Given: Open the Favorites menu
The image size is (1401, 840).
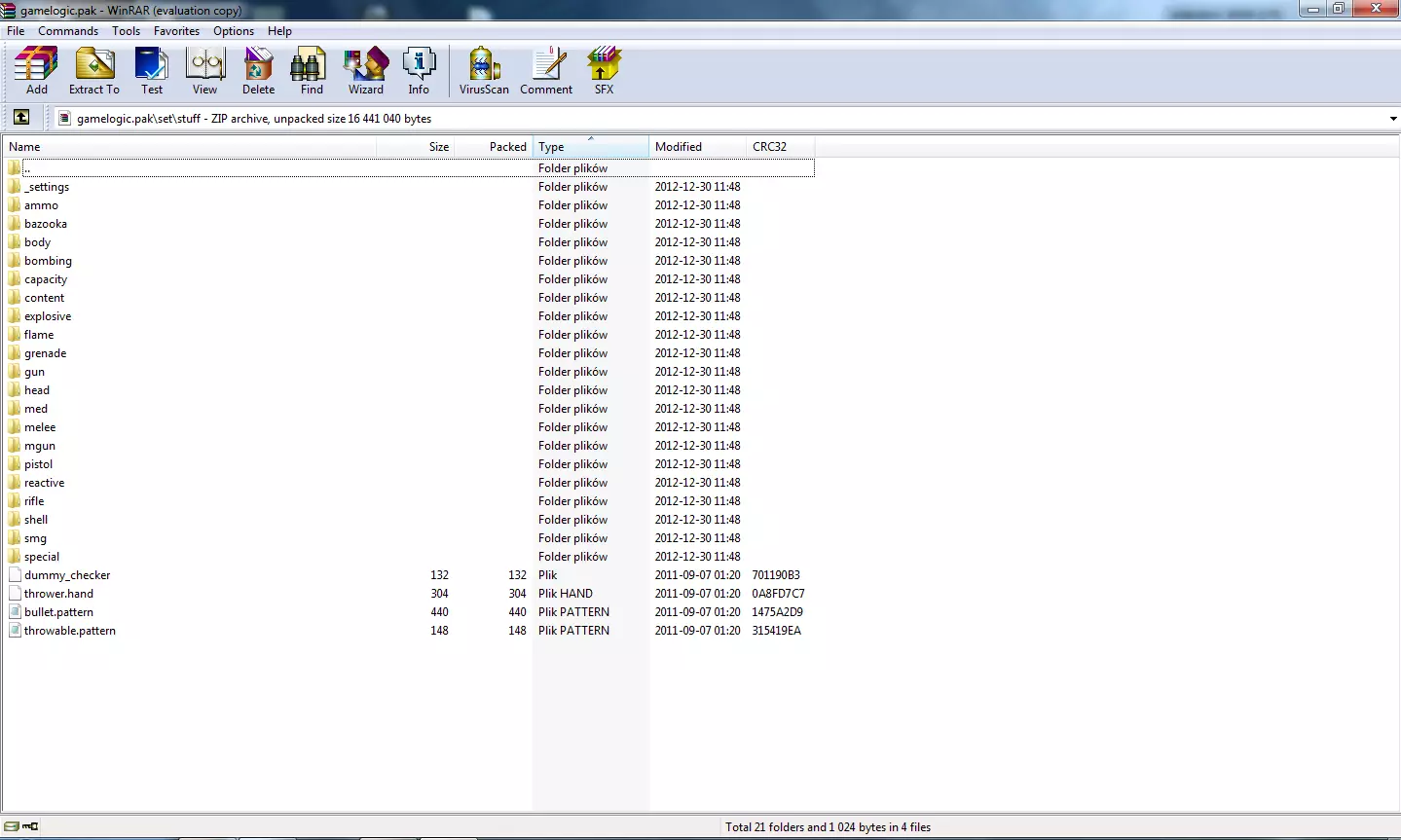Looking at the screenshot, I should tap(176, 31).
